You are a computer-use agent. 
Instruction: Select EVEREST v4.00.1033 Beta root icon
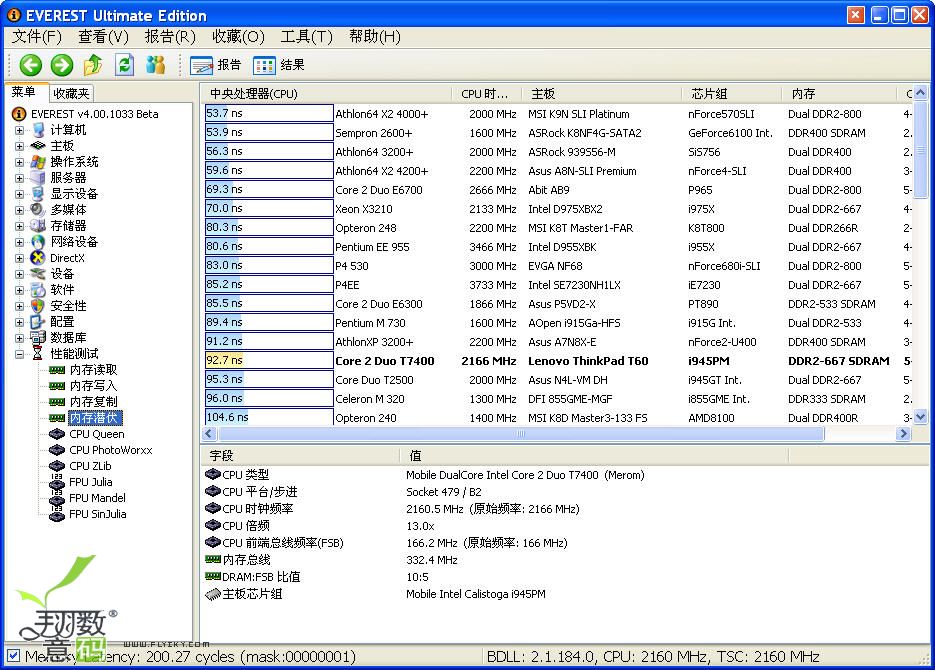19,114
